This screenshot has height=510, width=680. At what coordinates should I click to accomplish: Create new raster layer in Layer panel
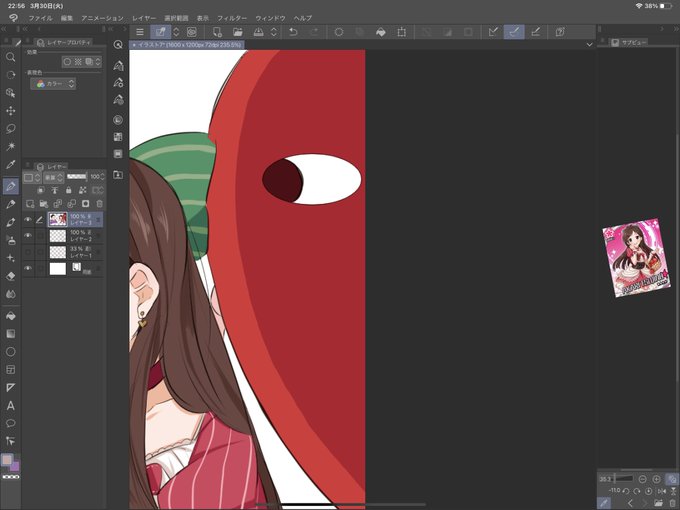click(x=30, y=203)
